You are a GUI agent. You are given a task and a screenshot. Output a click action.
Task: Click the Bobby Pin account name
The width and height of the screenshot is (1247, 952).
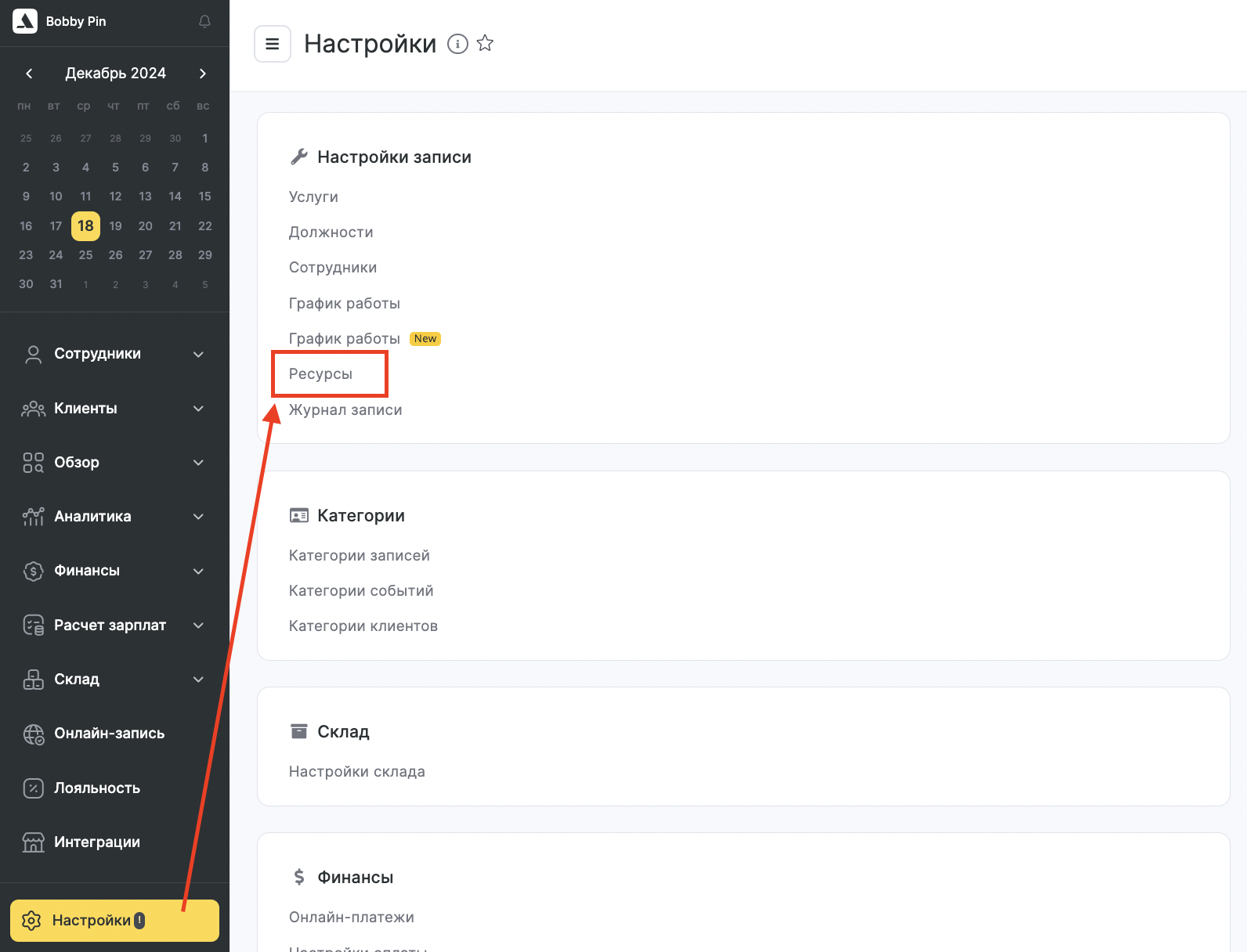tap(76, 21)
